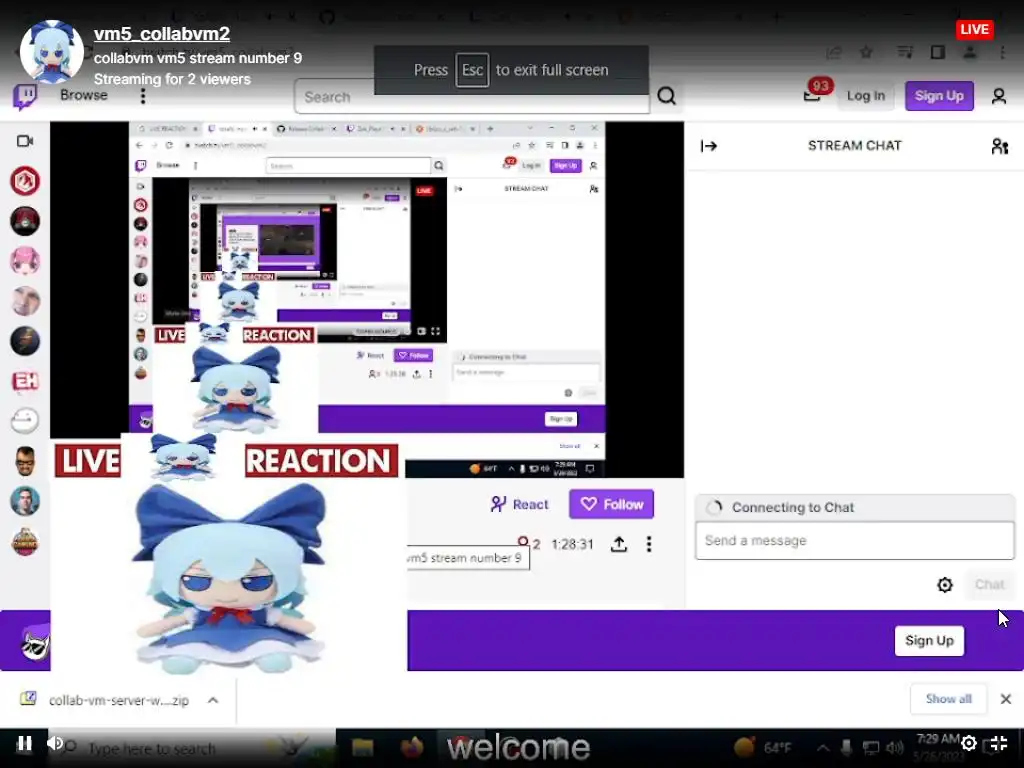Click the network tray icon on taskbar
Image resolution: width=1024 pixels, height=768 pixels.
871,748
